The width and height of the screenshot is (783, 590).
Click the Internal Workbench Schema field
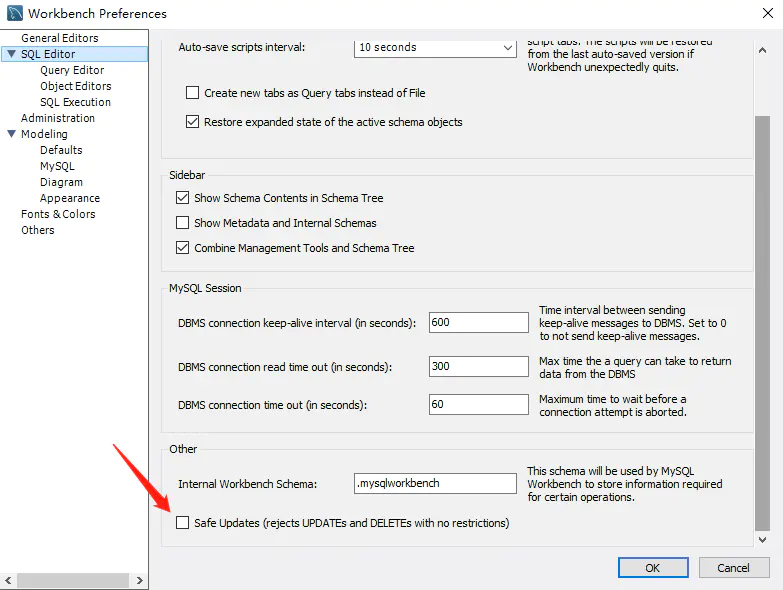point(435,483)
